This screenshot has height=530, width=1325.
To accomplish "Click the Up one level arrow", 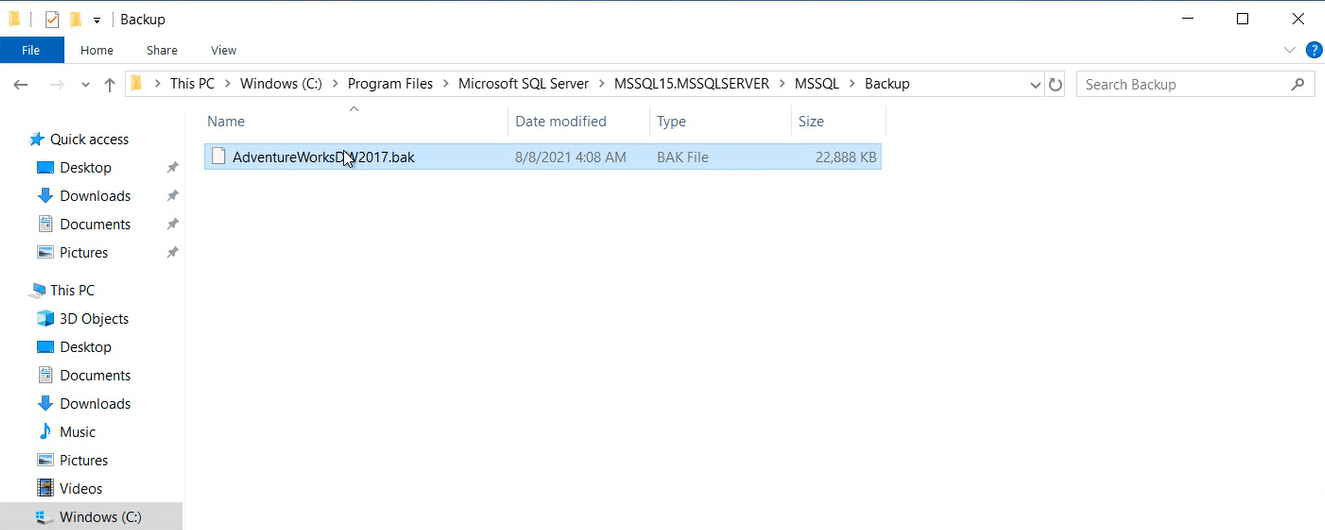I will pyautogui.click(x=109, y=85).
